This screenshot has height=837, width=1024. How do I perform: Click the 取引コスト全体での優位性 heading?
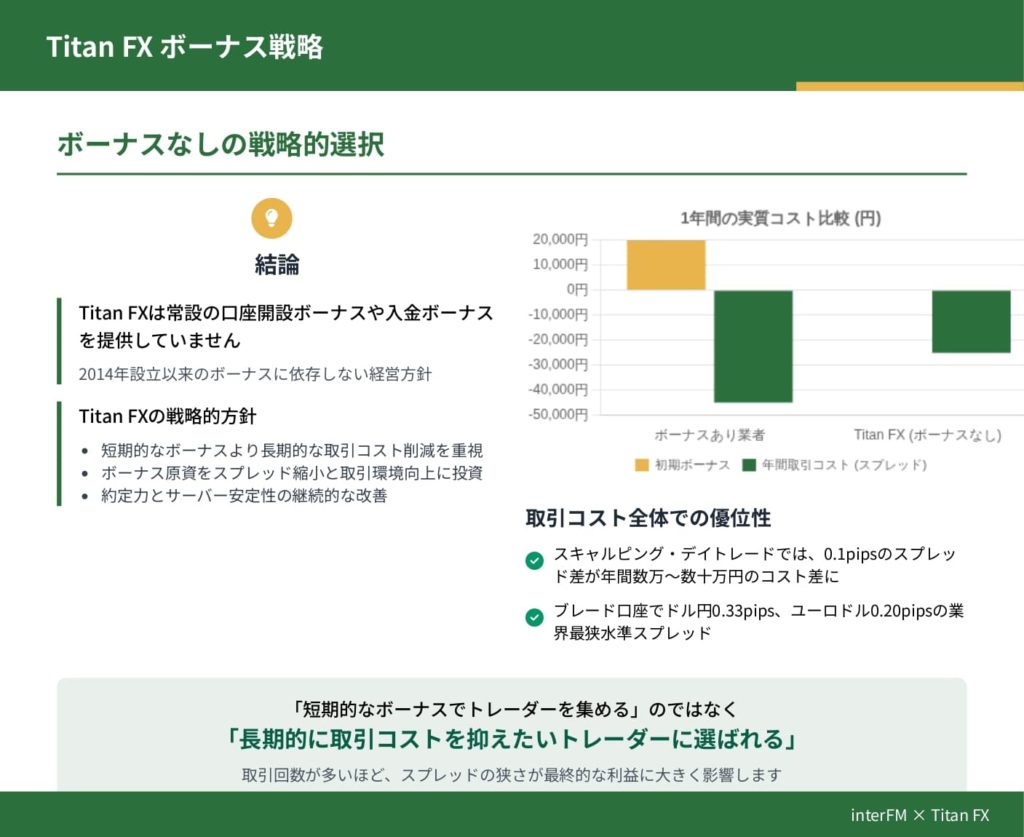[x=648, y=518]
